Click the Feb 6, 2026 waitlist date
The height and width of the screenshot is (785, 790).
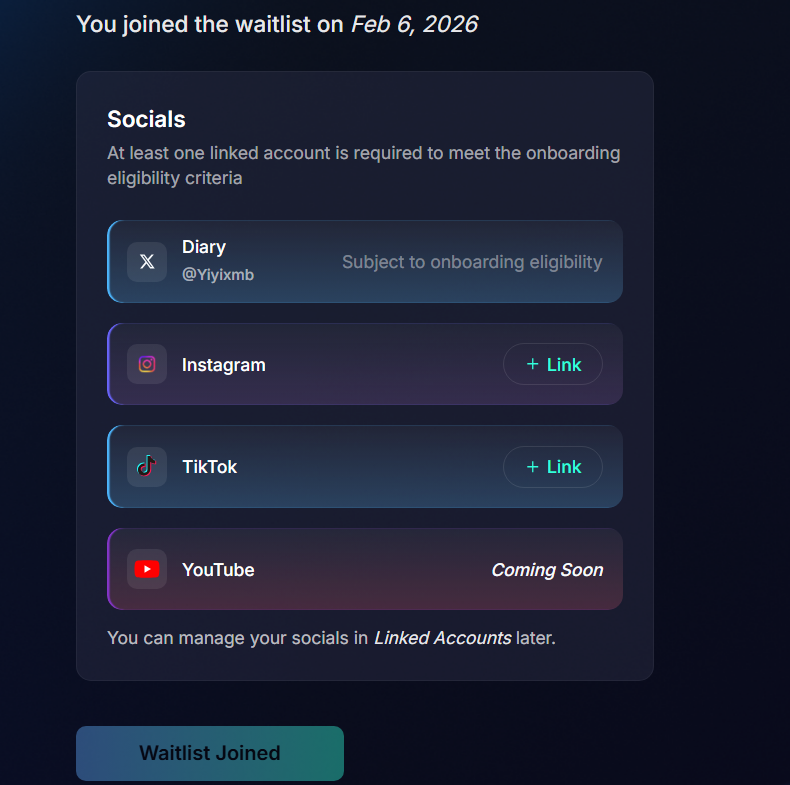414,24
